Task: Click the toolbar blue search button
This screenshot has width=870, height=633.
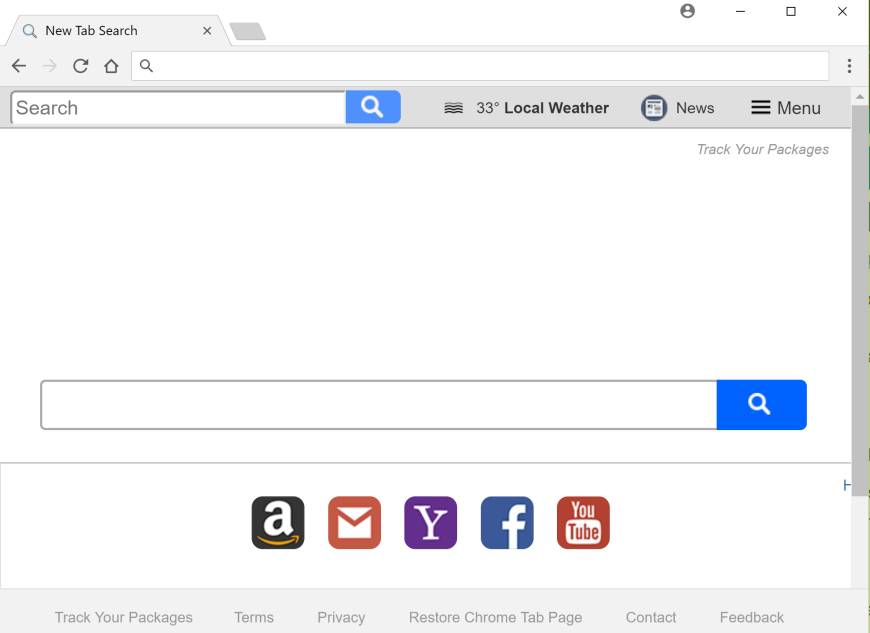Action: click(x=373, y=107)
